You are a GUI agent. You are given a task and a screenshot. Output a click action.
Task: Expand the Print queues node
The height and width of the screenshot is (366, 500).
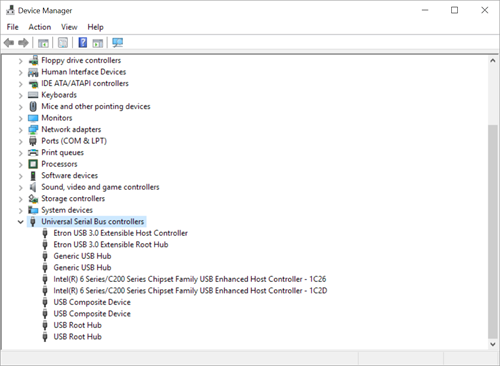20,153
